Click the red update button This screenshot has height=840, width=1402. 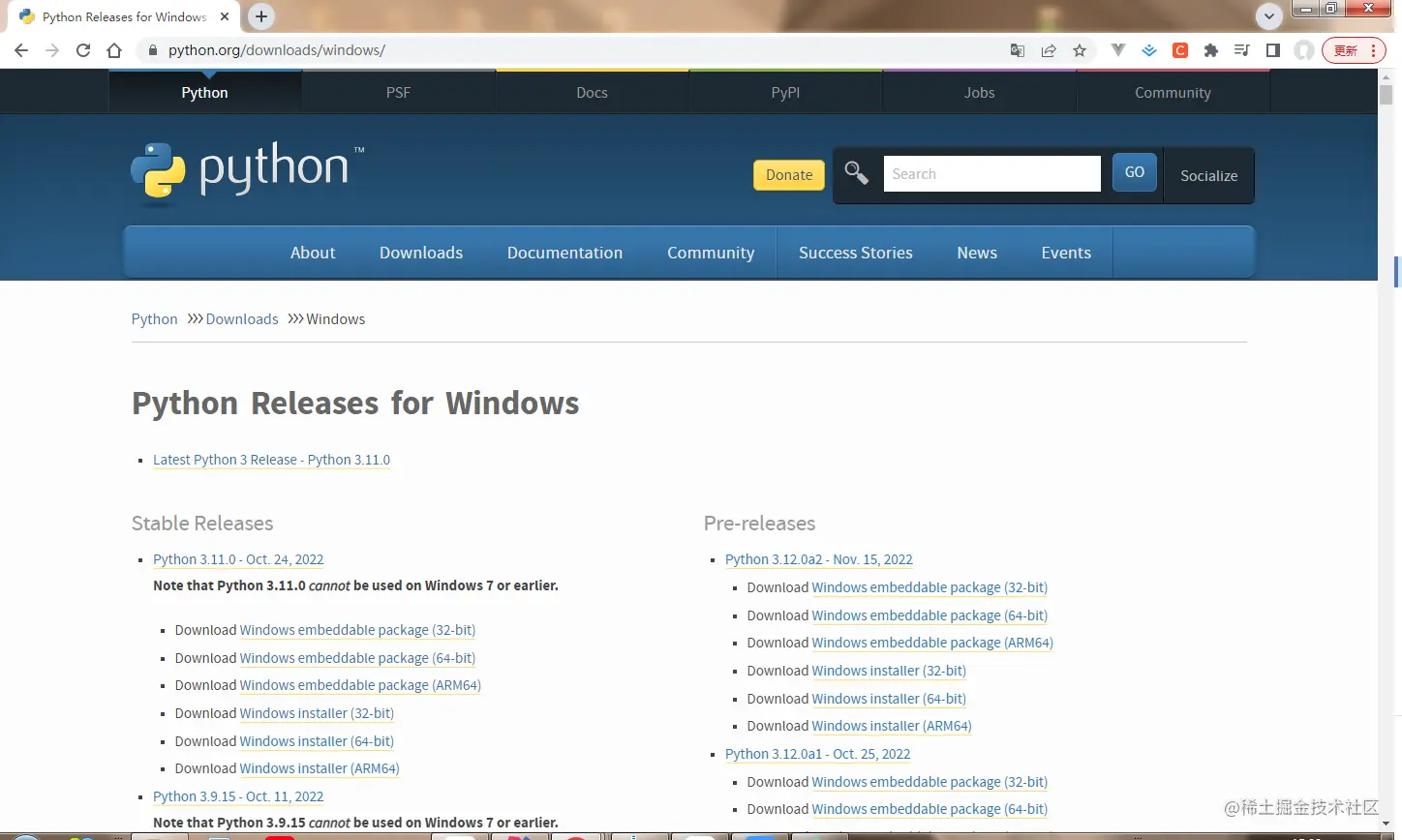point(1355,50)
